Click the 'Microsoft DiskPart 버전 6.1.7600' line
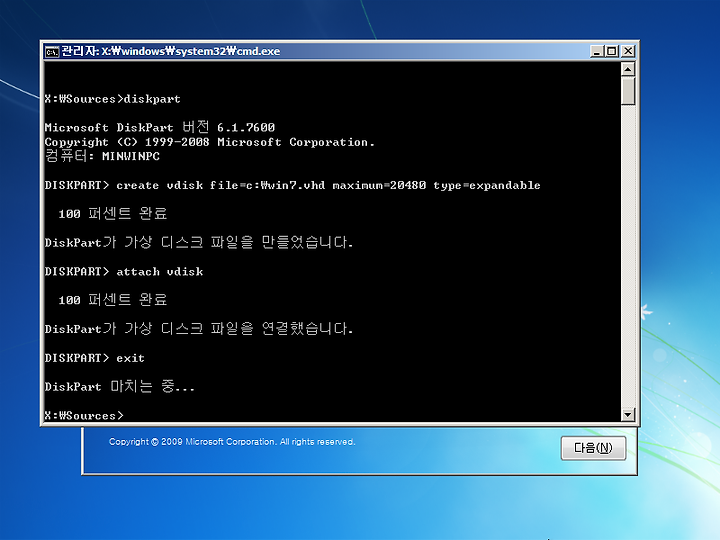720x540 pixels. coord(160,127)
